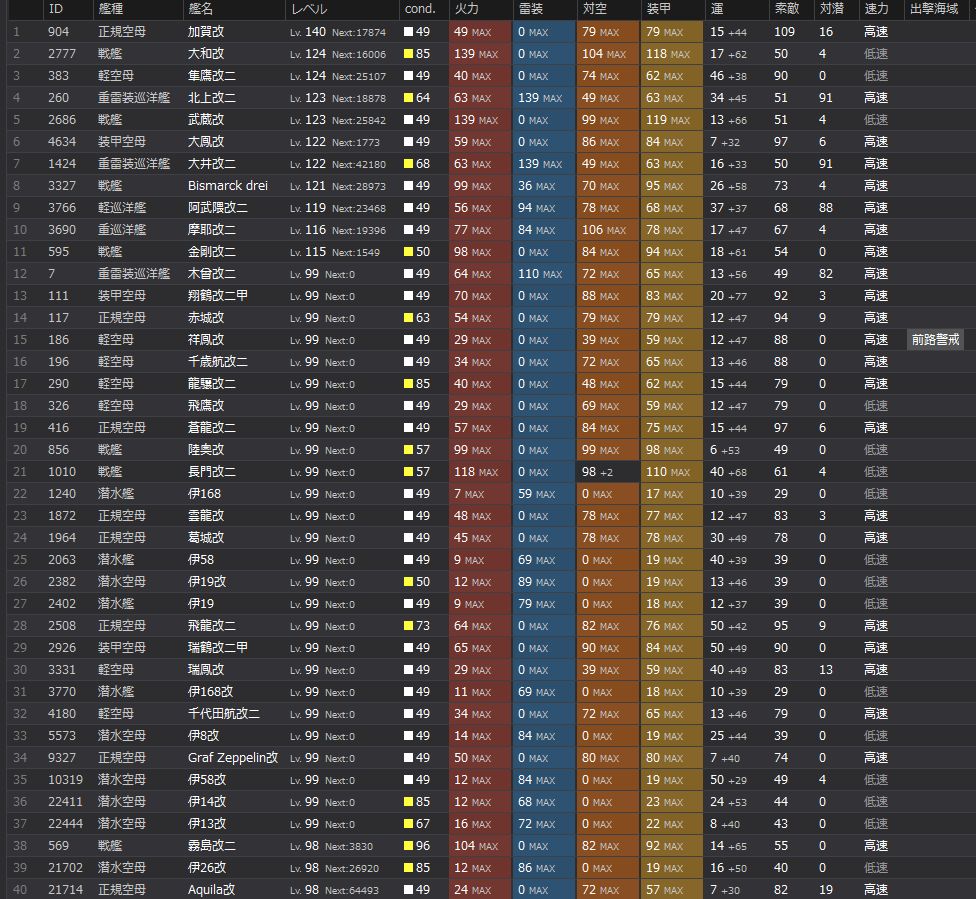The height and width of the screenshot is (899, 976).
Task: Click row number 33 for 伊8改
Action: pyautogui.click(x=20, y=736)
